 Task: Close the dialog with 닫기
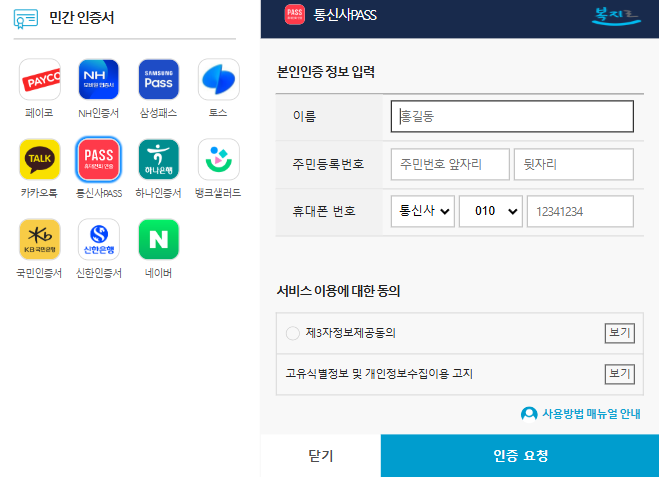point(321,456)
